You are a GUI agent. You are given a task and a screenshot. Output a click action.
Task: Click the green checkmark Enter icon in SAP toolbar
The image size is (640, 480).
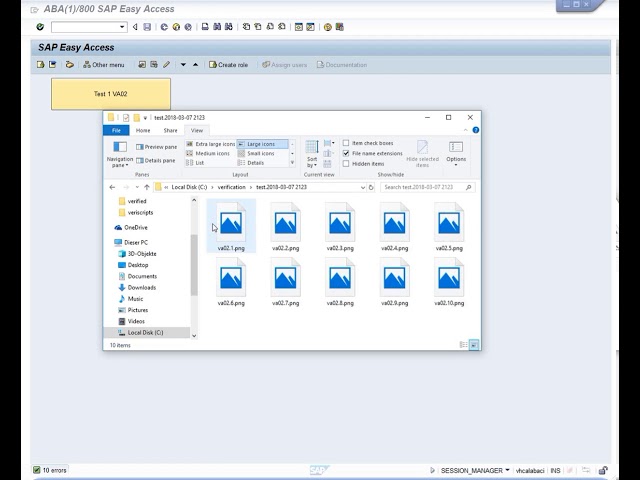[40, 27]
